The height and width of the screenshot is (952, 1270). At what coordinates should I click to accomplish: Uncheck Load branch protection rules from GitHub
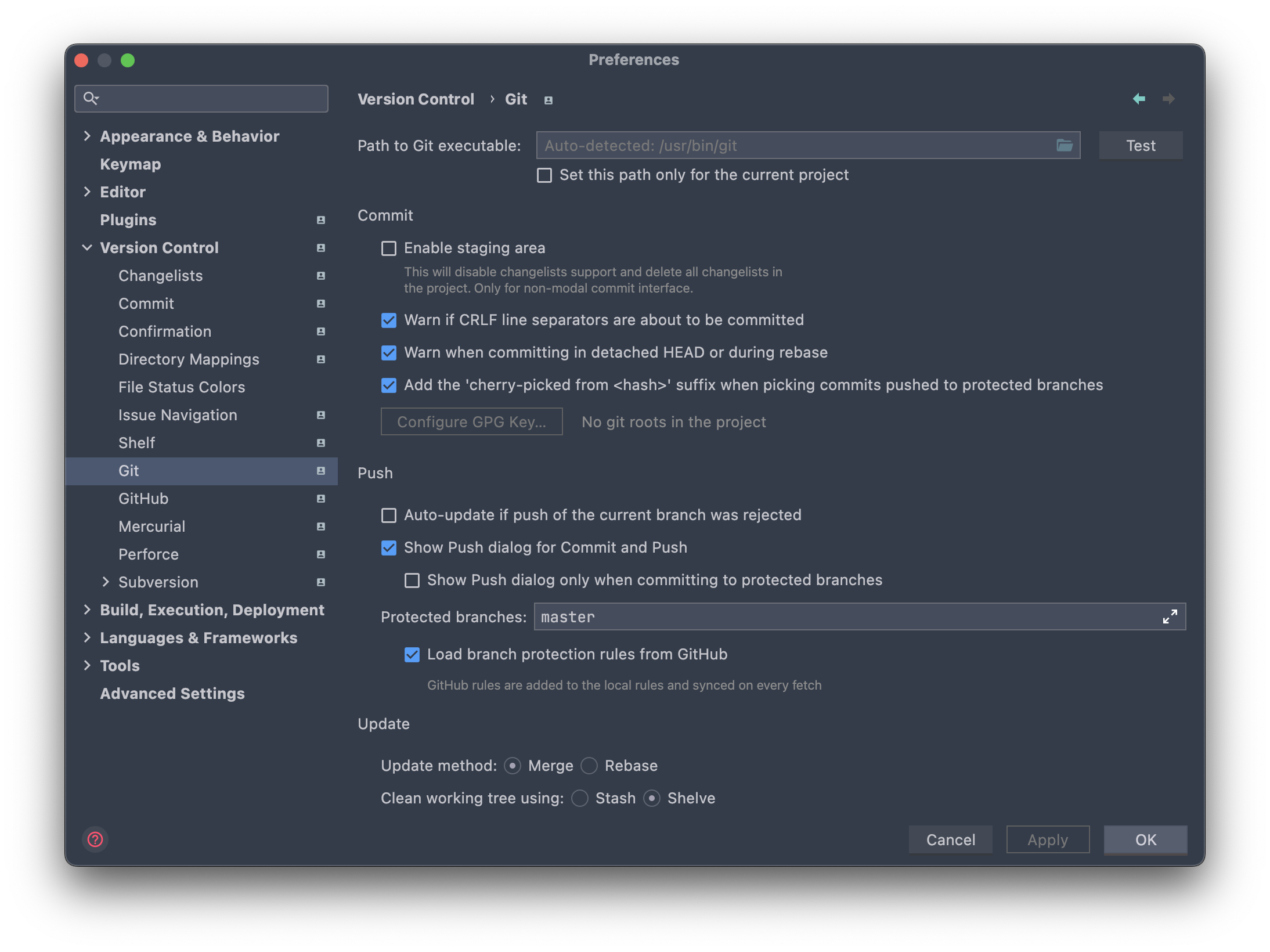pyautogui.click(x=412, y=655)
